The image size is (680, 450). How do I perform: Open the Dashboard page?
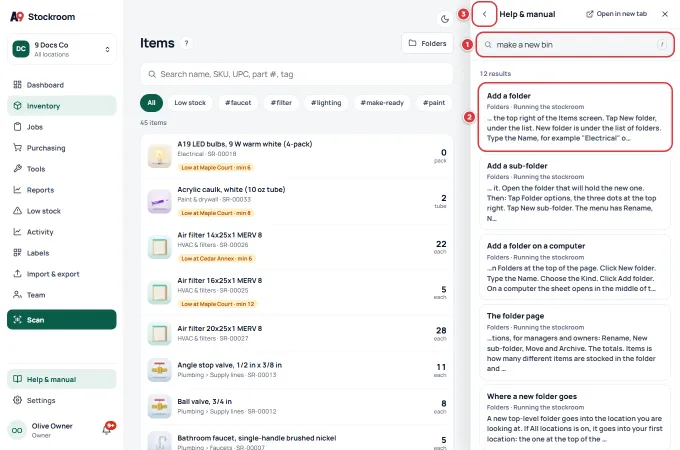pyautogui.click(x=62, y=85)
